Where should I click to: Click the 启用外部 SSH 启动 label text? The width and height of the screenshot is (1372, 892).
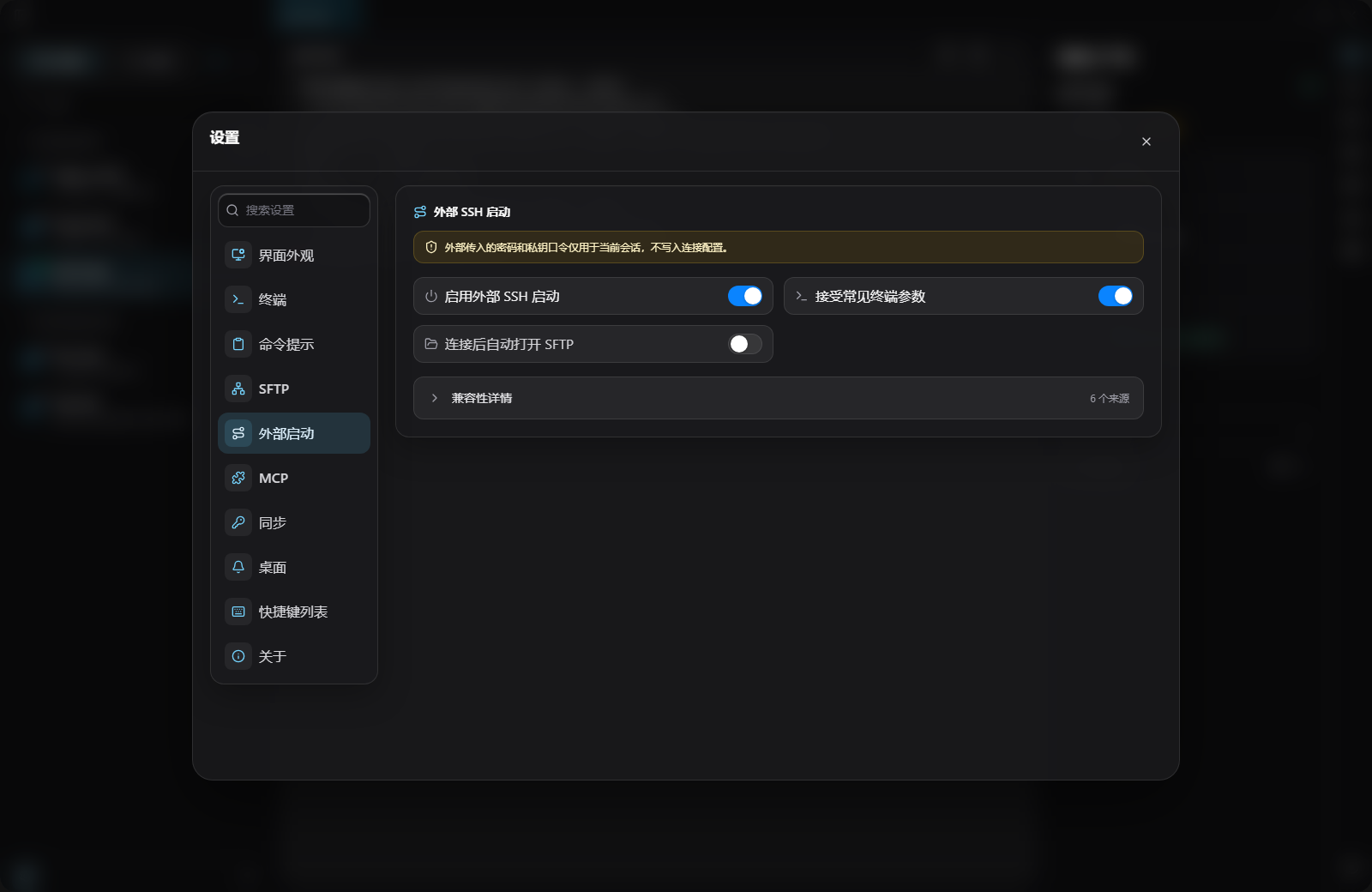(x=502, y=296)
